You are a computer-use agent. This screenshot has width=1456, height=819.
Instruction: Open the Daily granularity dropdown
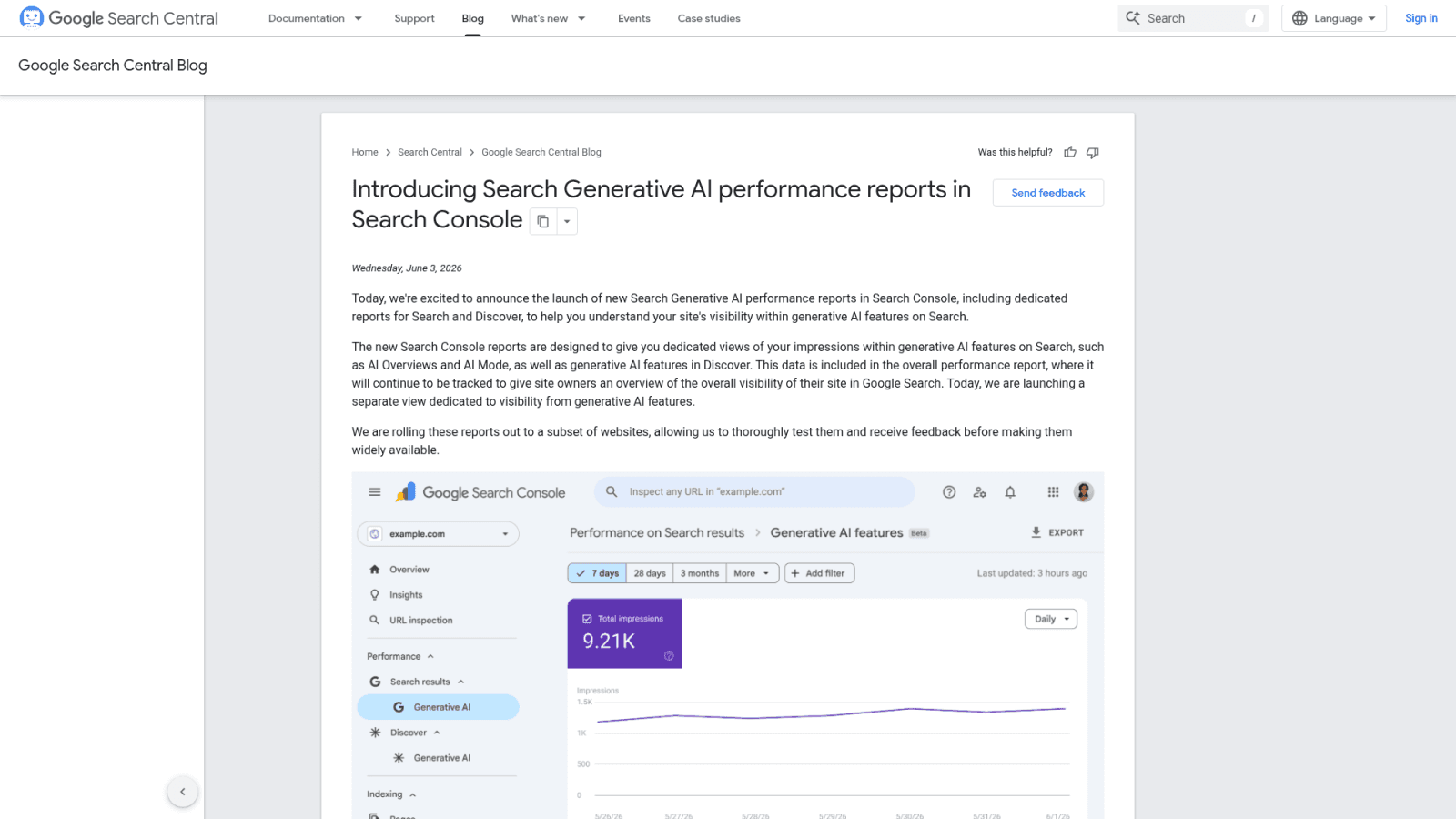point(1051,619)
